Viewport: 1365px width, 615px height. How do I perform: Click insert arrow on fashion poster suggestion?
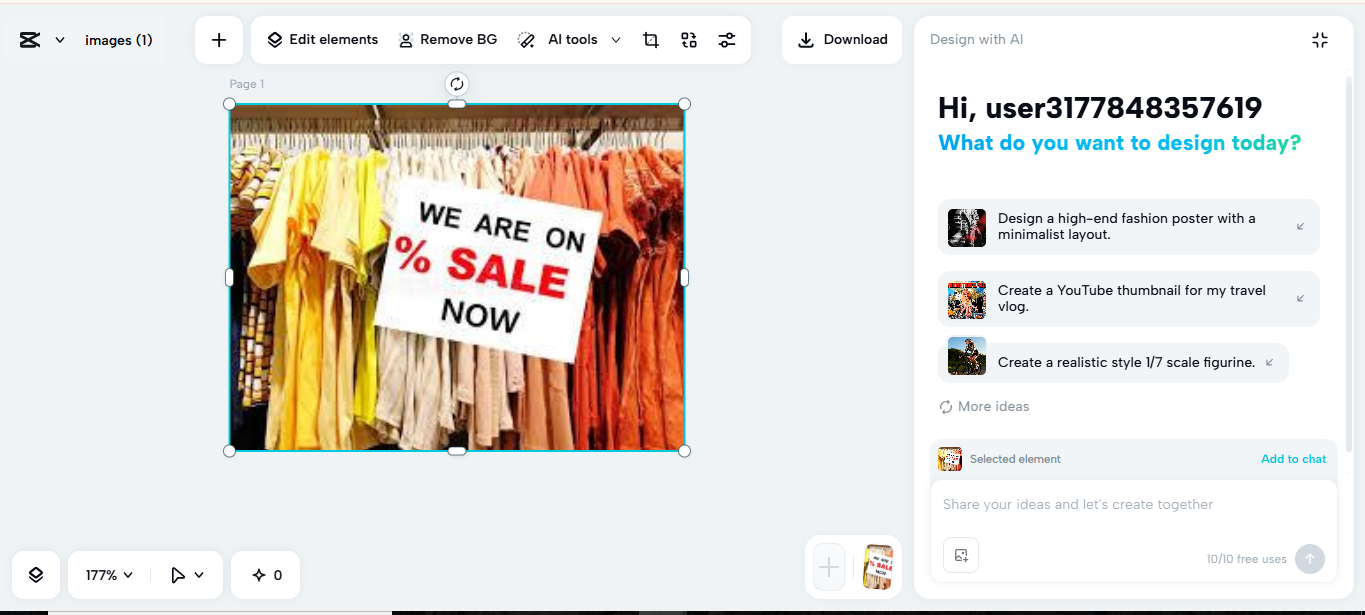click(1300, 227)
